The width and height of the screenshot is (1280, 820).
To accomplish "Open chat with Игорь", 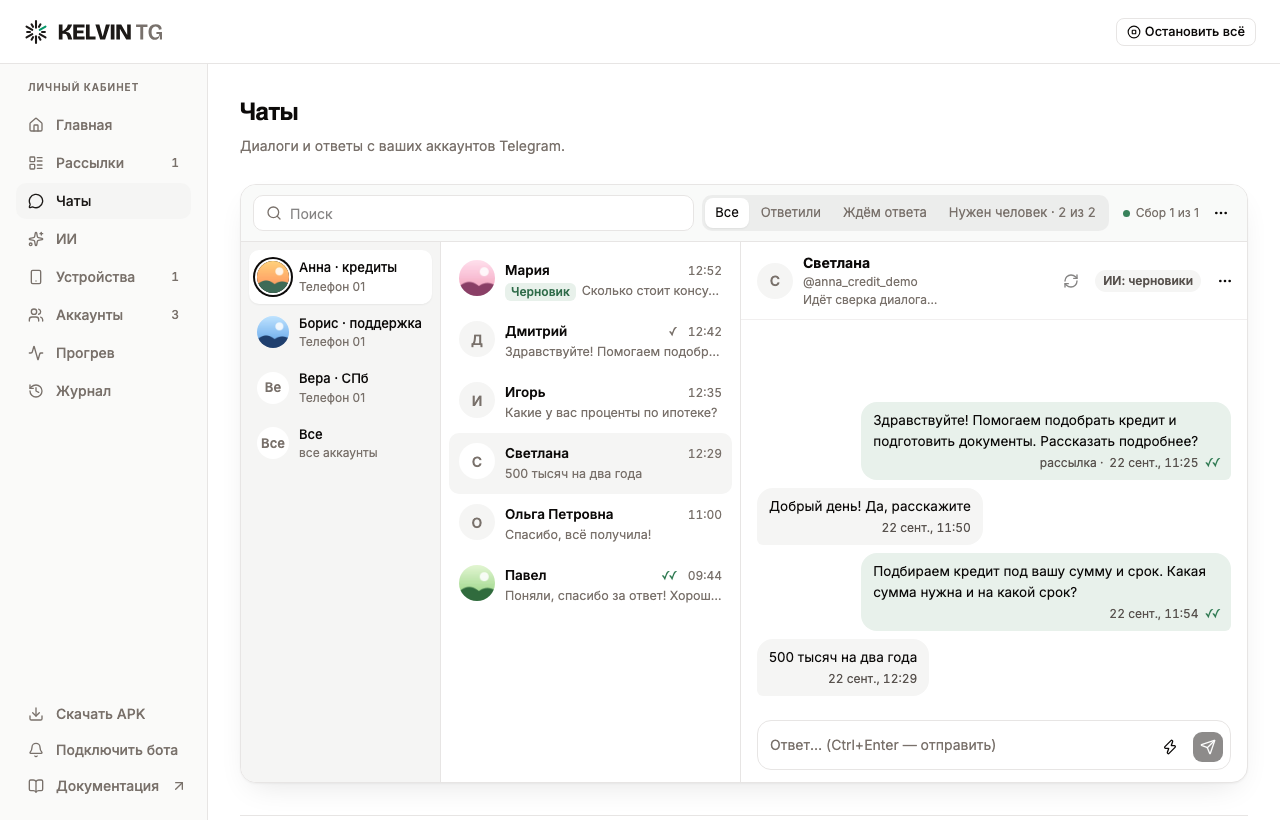I will click(x=590, y=402).
